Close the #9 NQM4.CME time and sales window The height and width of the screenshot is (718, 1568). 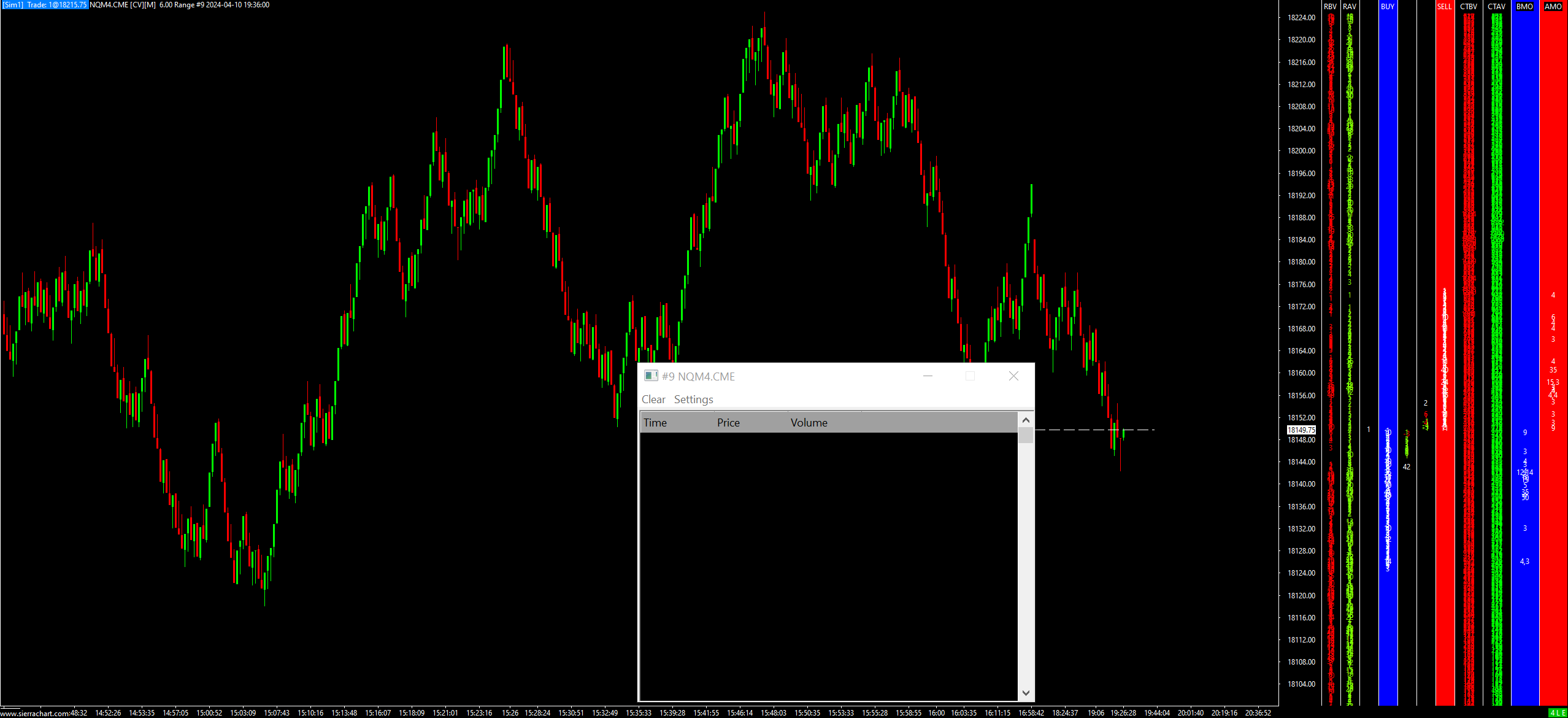click(x=1013, y=376)
